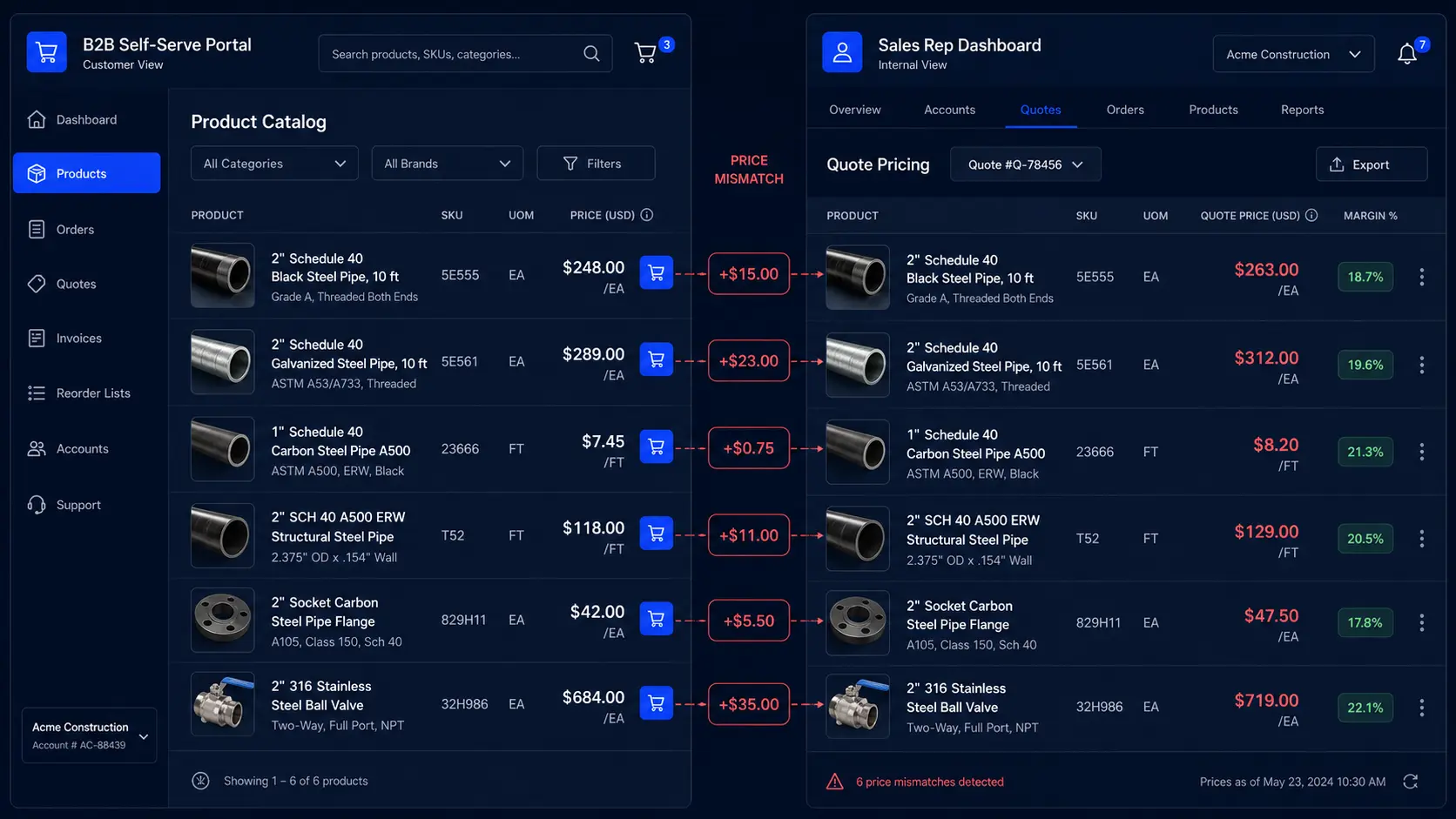Click the price mismatch warning triangle icon
Image resolution: width=1456 pixels, height=819 pixels.
pyautogui.click(x=835, y=782)
